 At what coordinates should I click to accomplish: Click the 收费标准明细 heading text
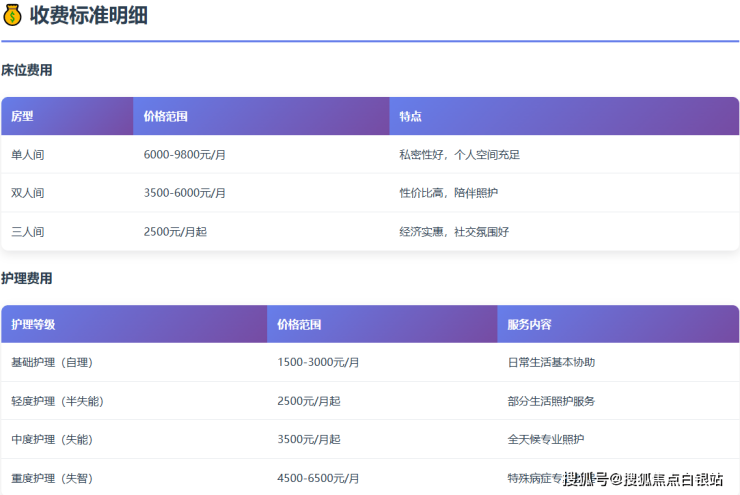pos(89,16)
